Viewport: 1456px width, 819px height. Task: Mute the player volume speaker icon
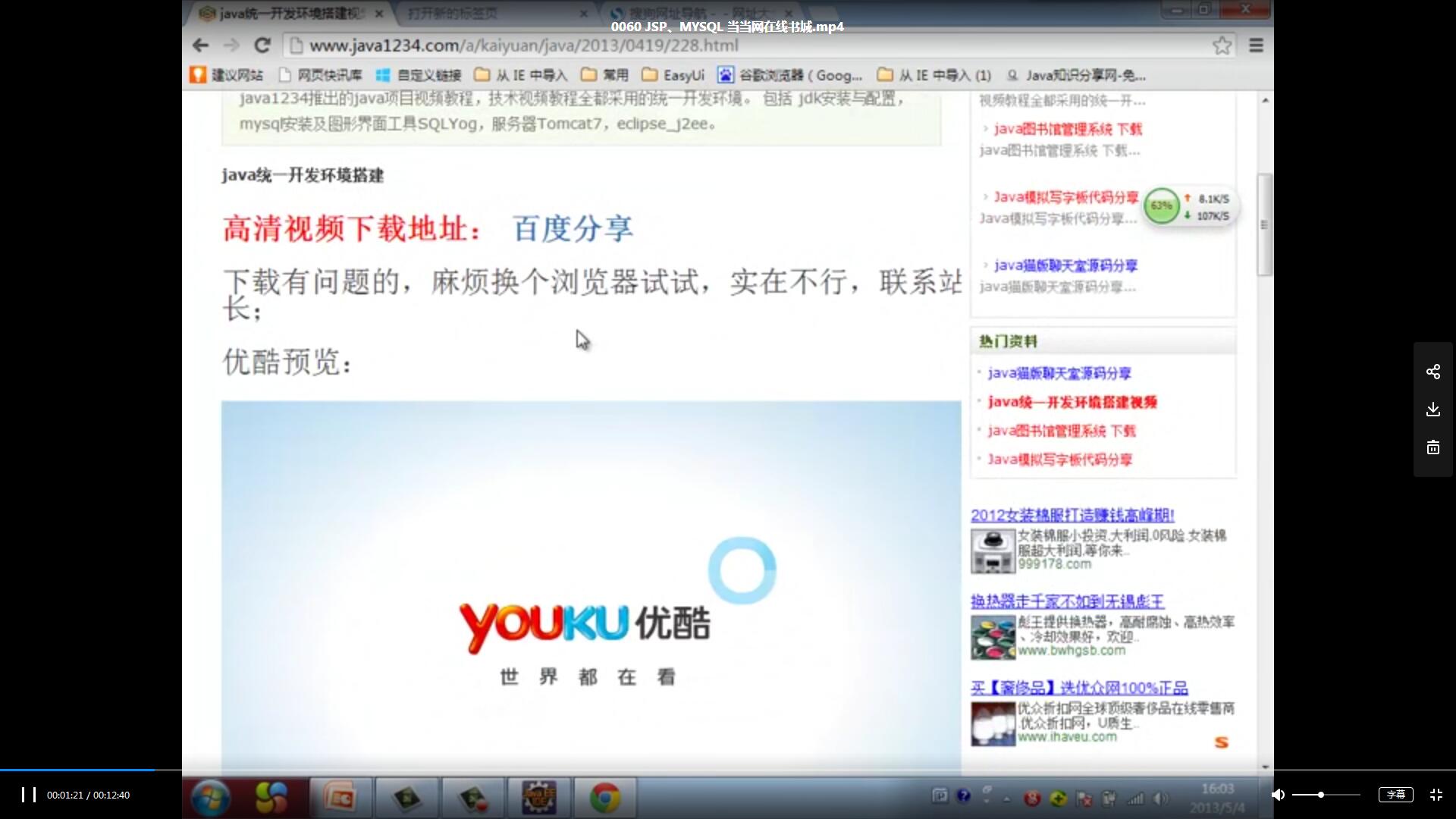click(x=1278, y=795)
